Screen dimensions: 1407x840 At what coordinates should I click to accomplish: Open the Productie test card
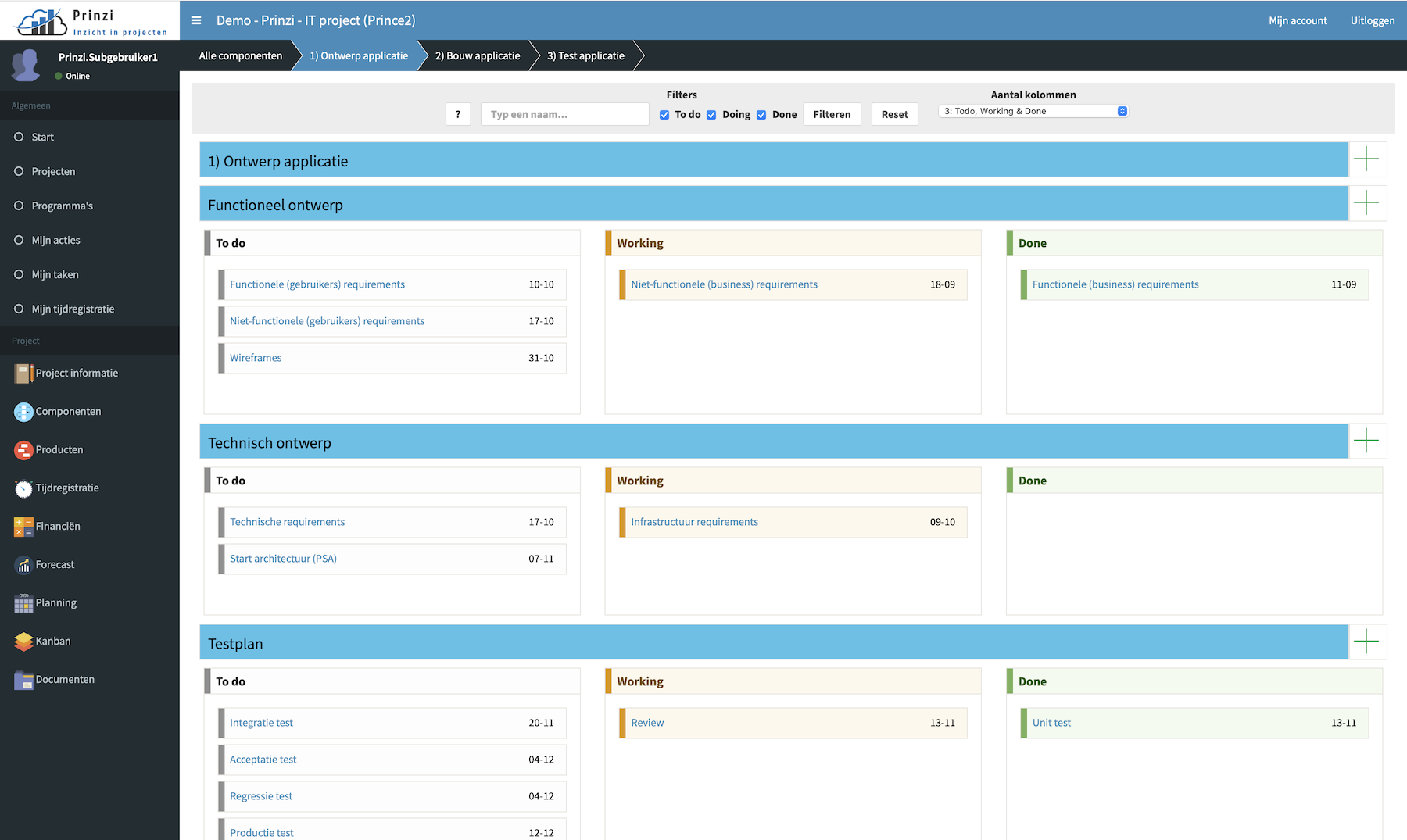(x=392, y=830)
